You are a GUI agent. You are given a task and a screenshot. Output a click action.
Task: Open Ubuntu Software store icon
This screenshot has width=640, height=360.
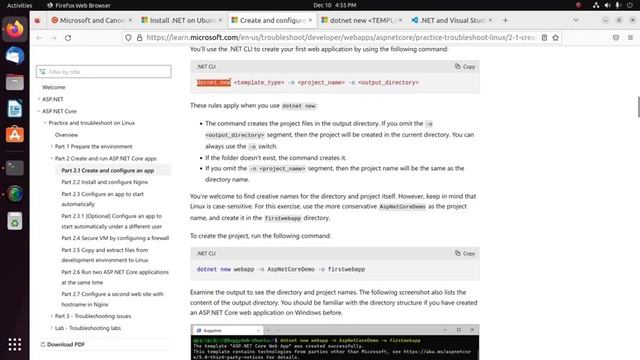(15, 135)
